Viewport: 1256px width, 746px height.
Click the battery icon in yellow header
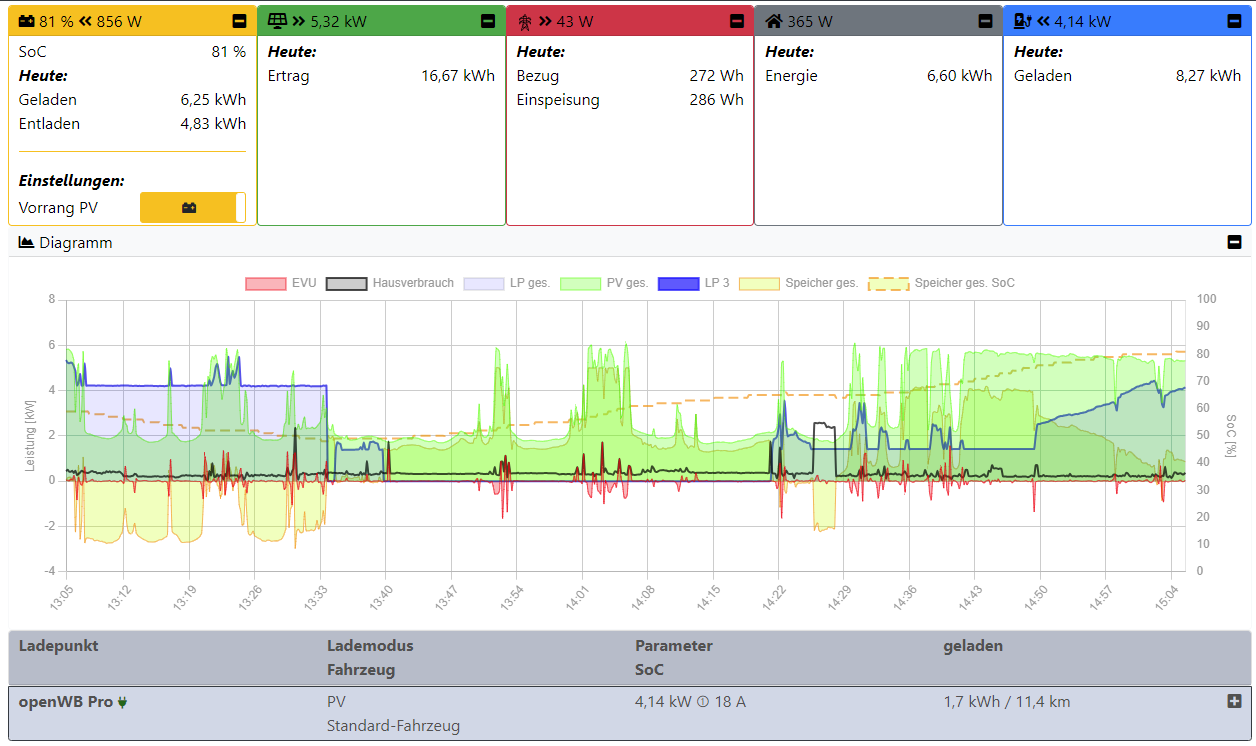tap(27, 21)
